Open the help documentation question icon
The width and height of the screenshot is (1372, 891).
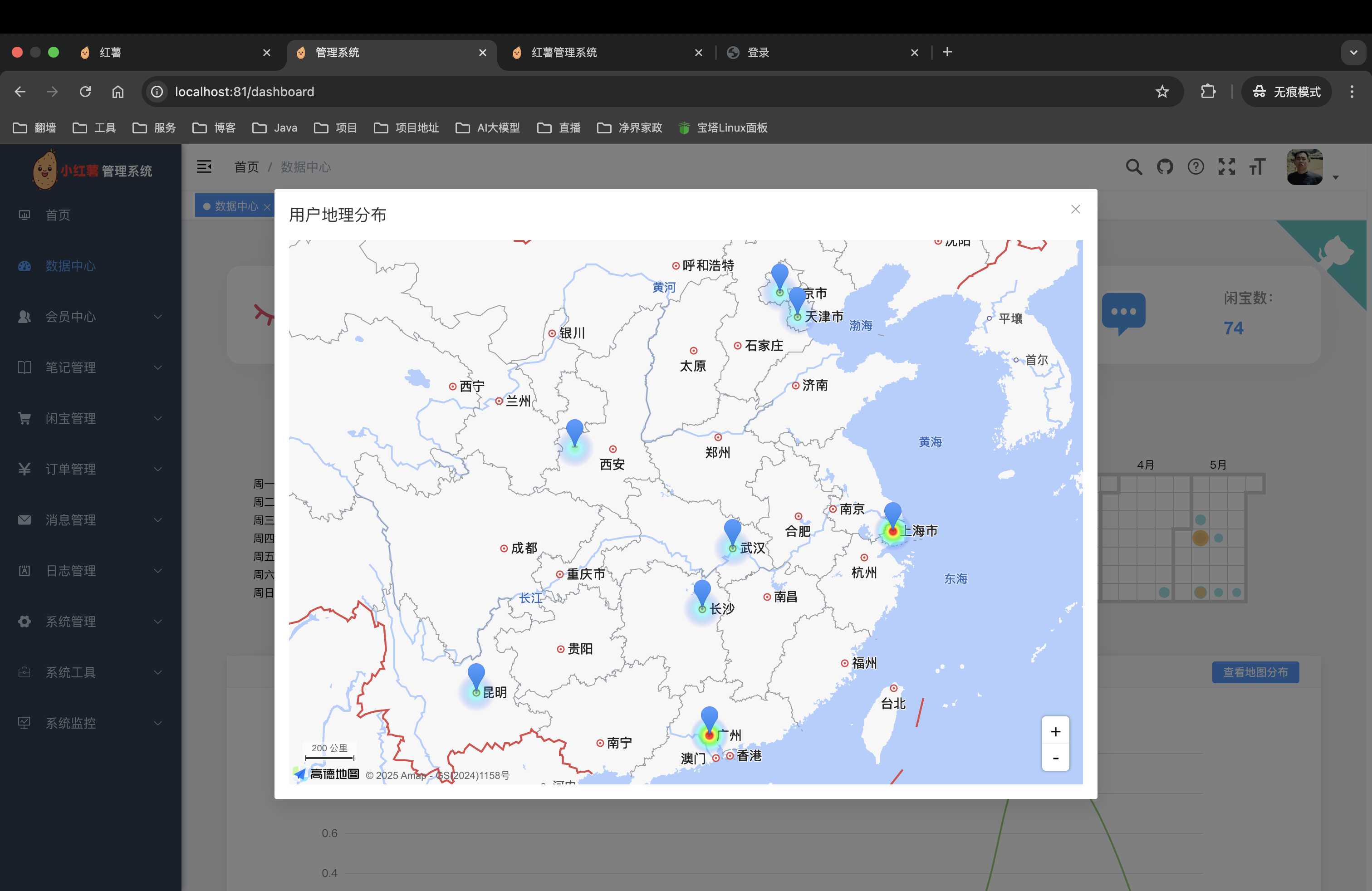pyautogui.click(x=1196, y=167)
